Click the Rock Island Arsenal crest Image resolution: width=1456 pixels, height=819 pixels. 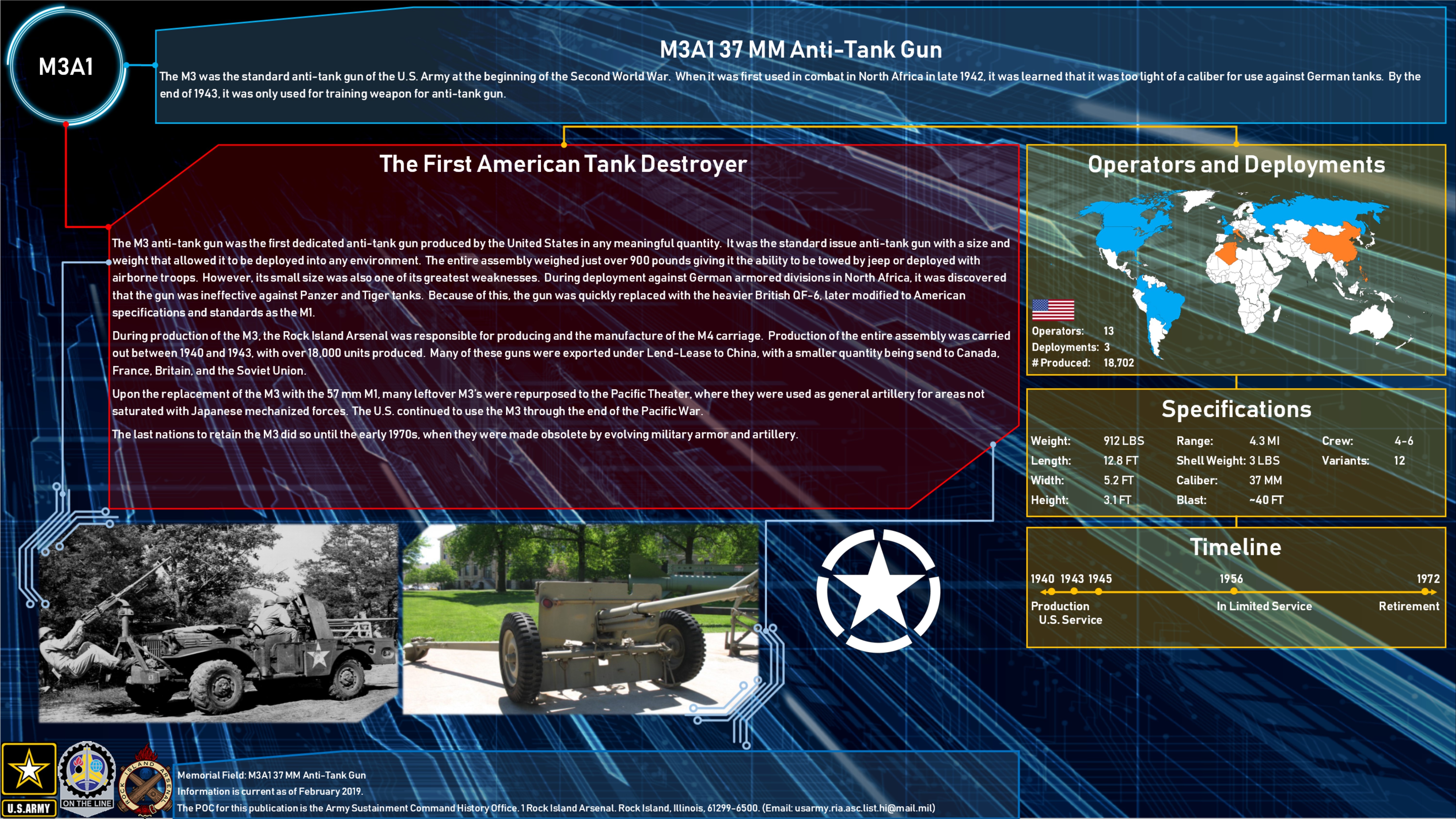point(145,781)
